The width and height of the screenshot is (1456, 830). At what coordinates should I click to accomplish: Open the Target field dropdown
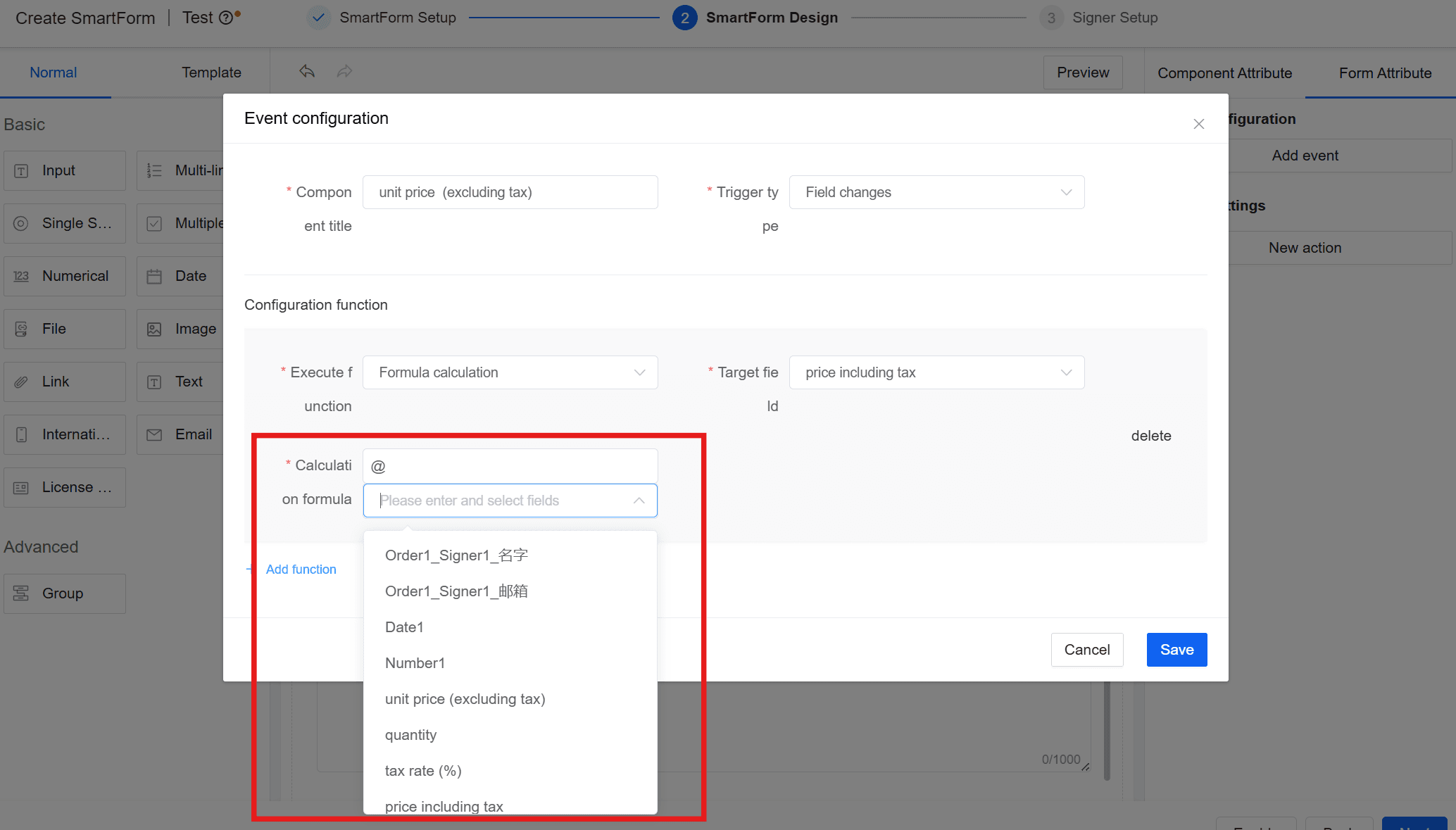[936, 372]
